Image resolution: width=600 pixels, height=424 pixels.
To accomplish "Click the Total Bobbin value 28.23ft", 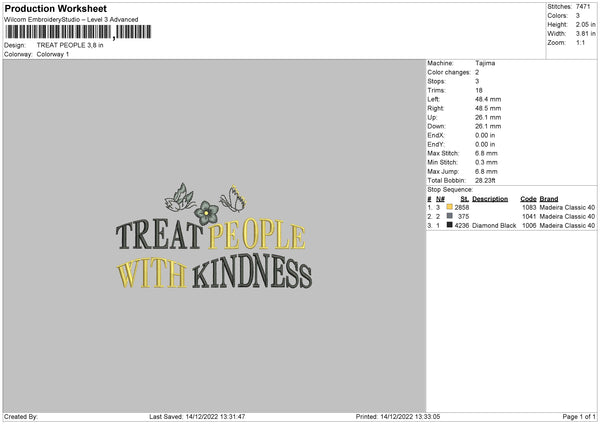I will 485,181.
